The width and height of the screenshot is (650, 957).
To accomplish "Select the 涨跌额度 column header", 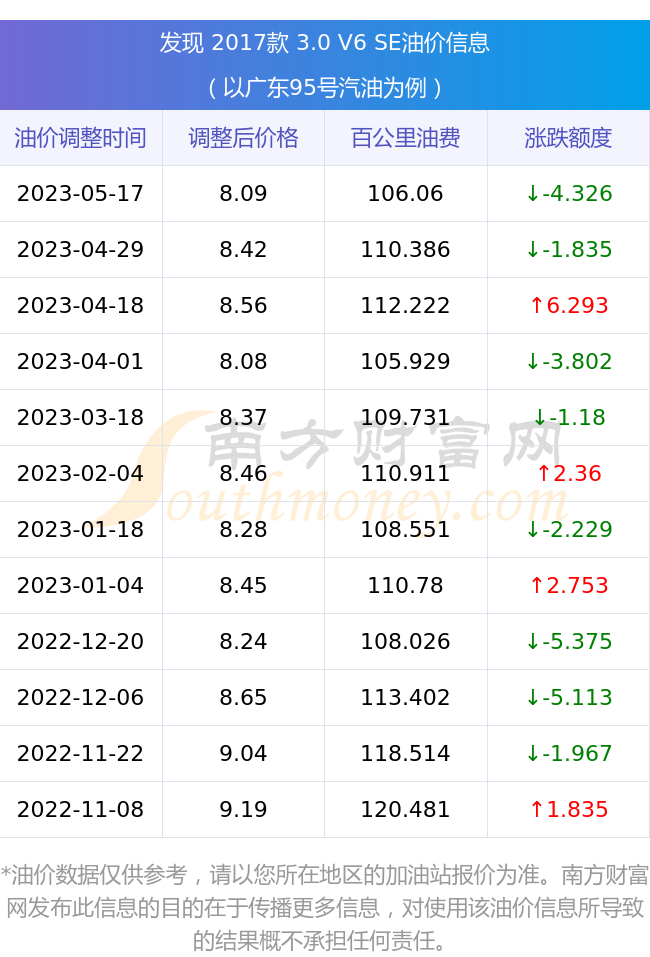I will coord(568,138).
